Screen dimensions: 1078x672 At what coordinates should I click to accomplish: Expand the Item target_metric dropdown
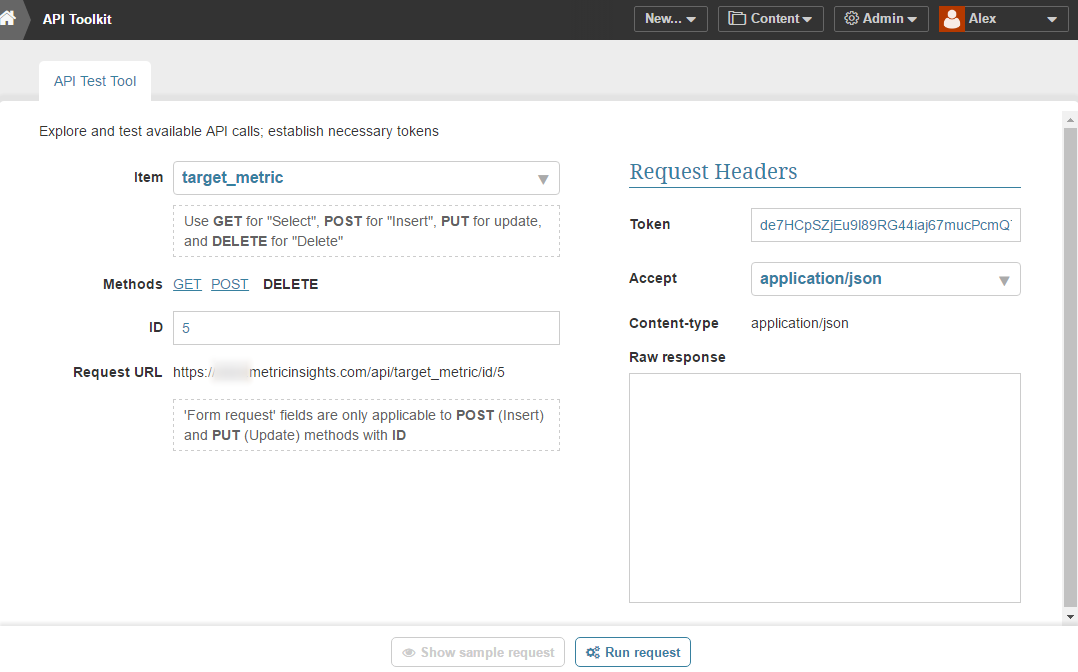pos(543,179)
